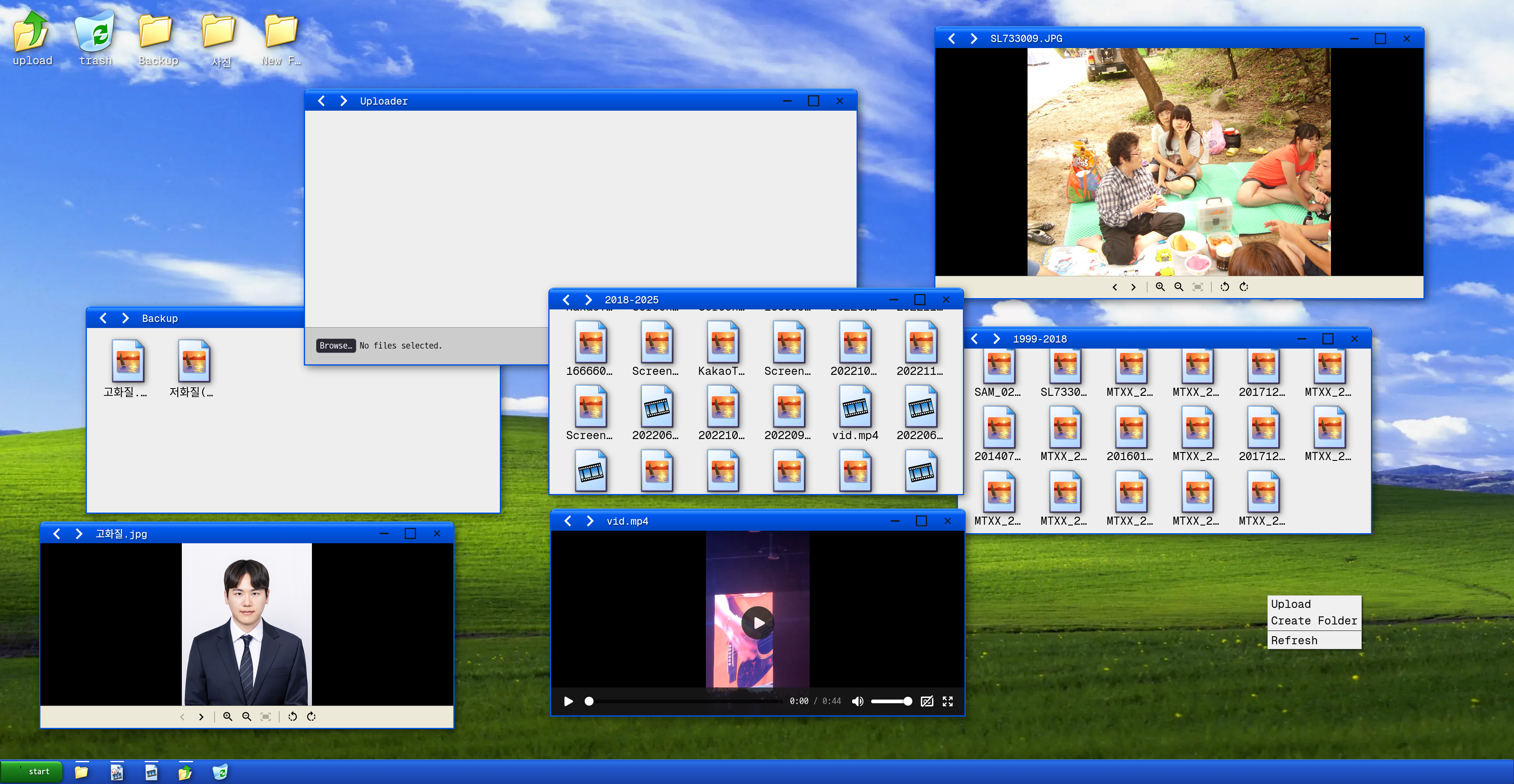The image size is (1514, 784).
Task: Go back in the 1999-2018 window
Action: 975,338
